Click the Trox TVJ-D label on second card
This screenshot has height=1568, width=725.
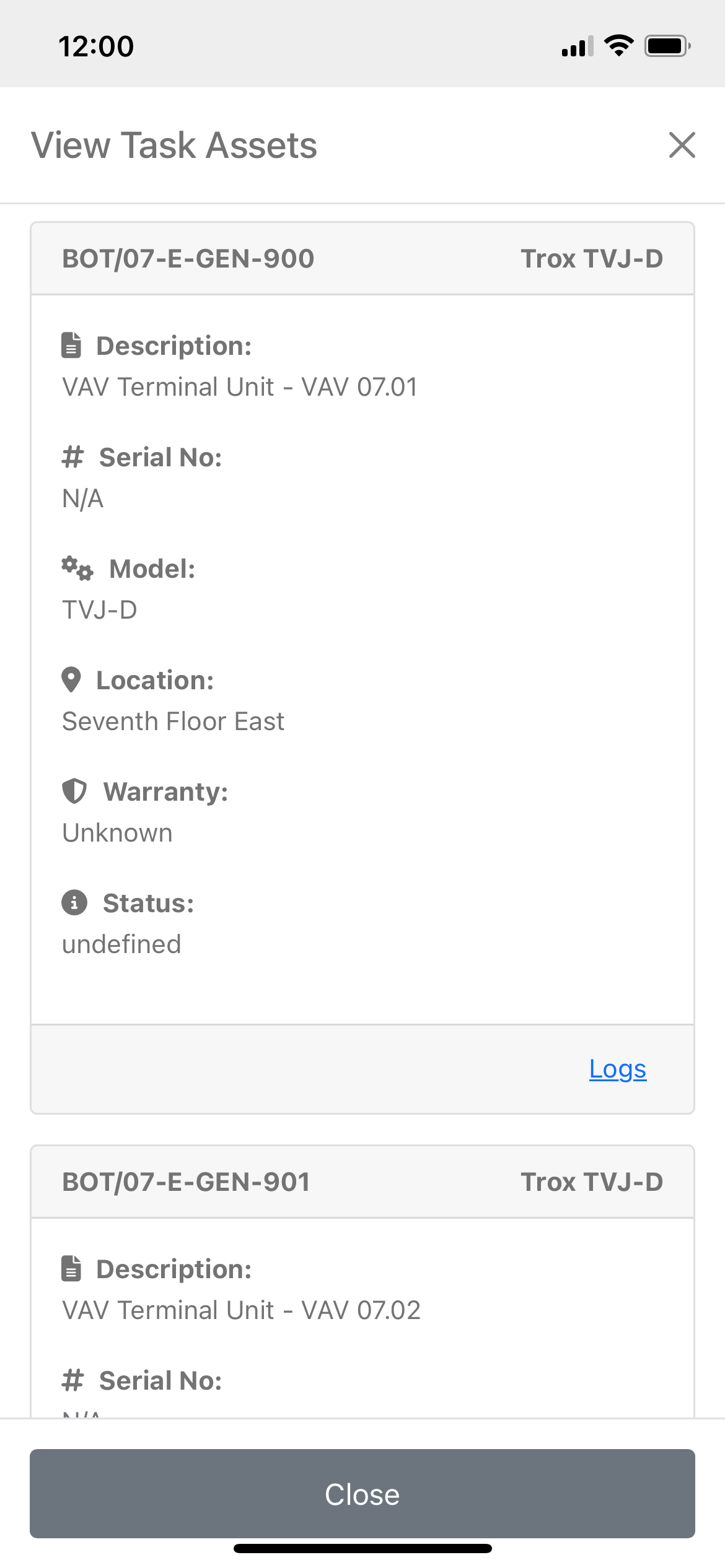[x=592, y=1182]
